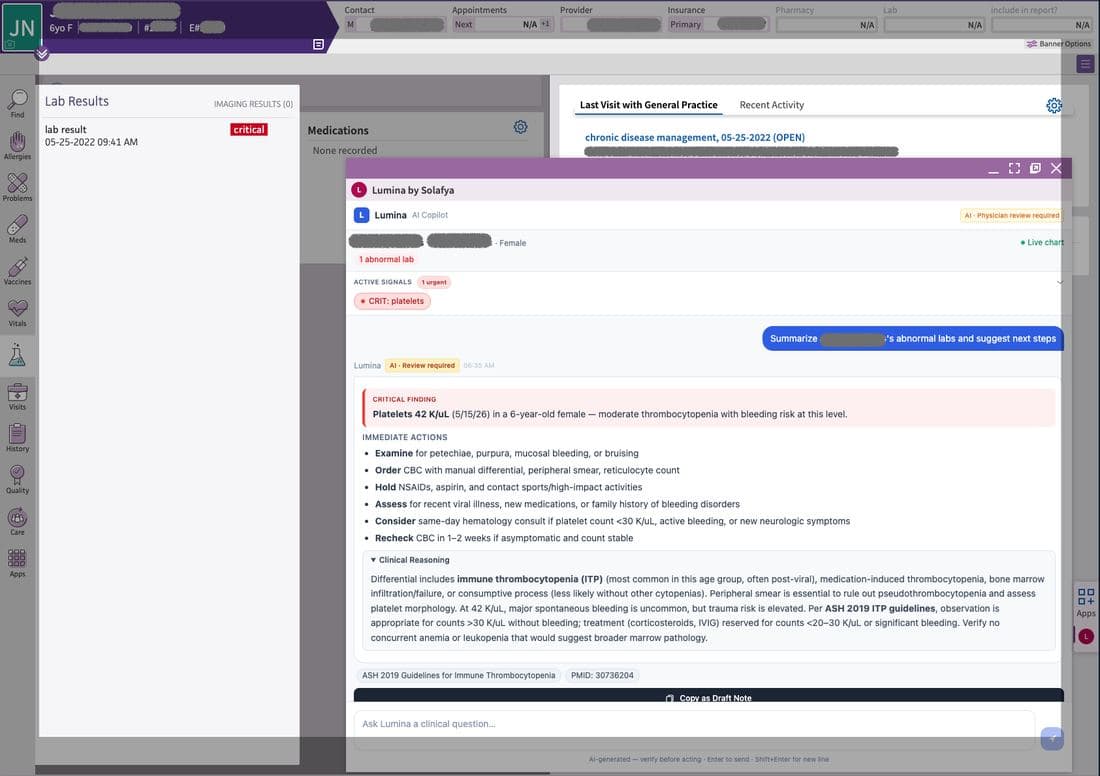The width and height of the screenshot is (1100, 776).
Task: Click the Next appointment field
Action: coord(502,25)
